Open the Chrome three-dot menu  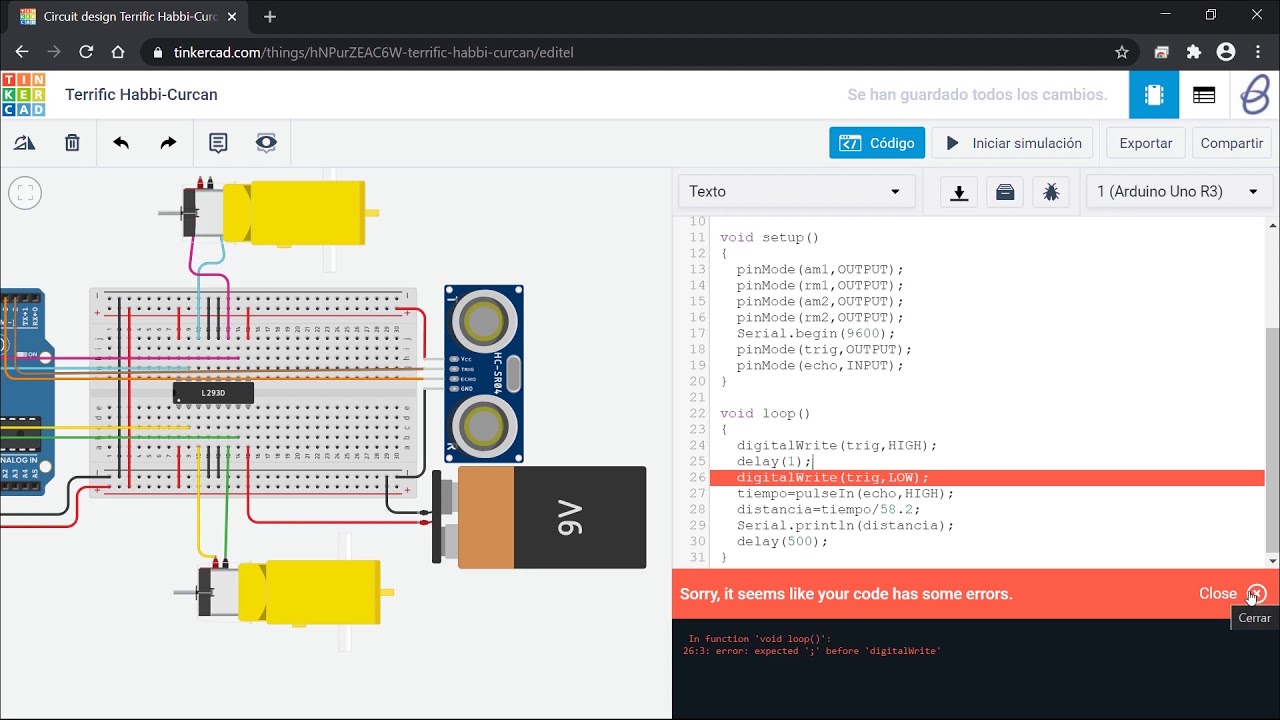tap(1258, 52)
